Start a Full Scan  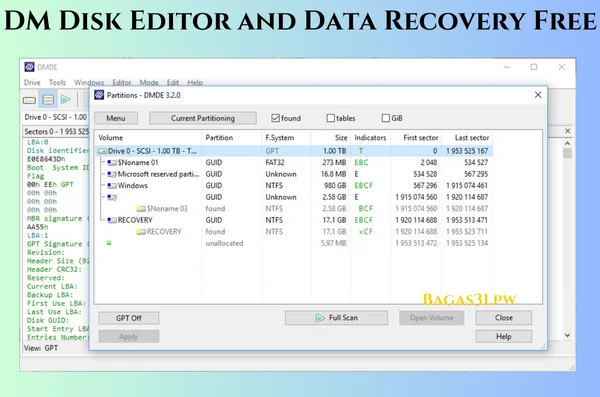point(336,318)
